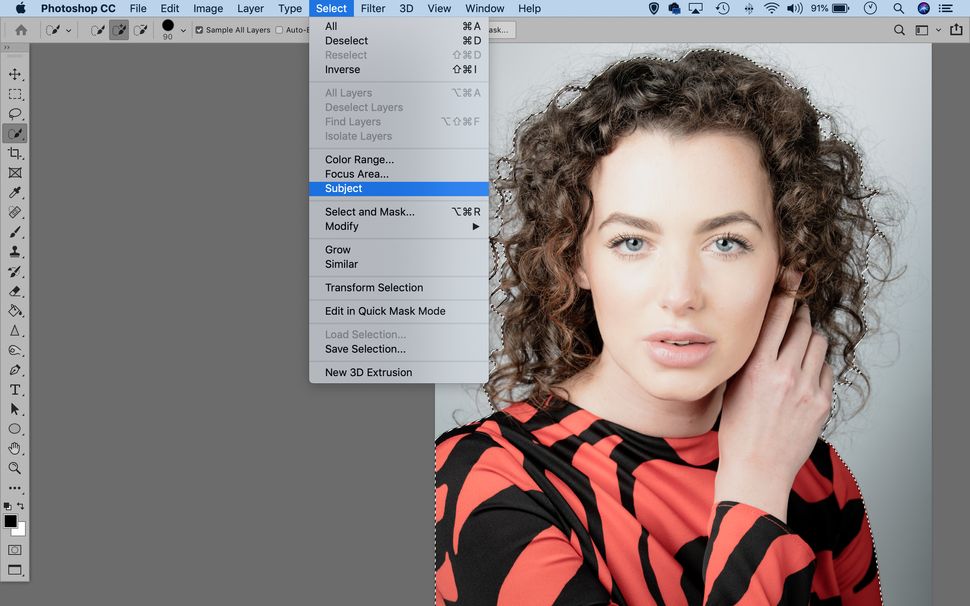Open the Wi-Fi status menu
Screen dimensions: 970x606
click(x=771, y=9)
